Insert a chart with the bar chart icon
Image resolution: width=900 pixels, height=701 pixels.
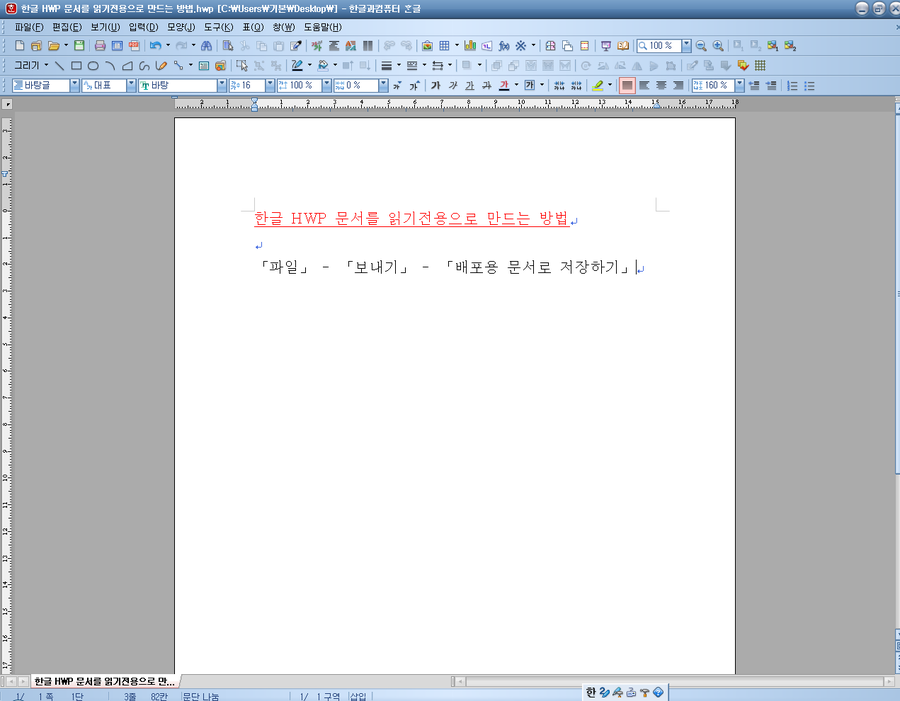pyautogui.click(x=470, y=46)
